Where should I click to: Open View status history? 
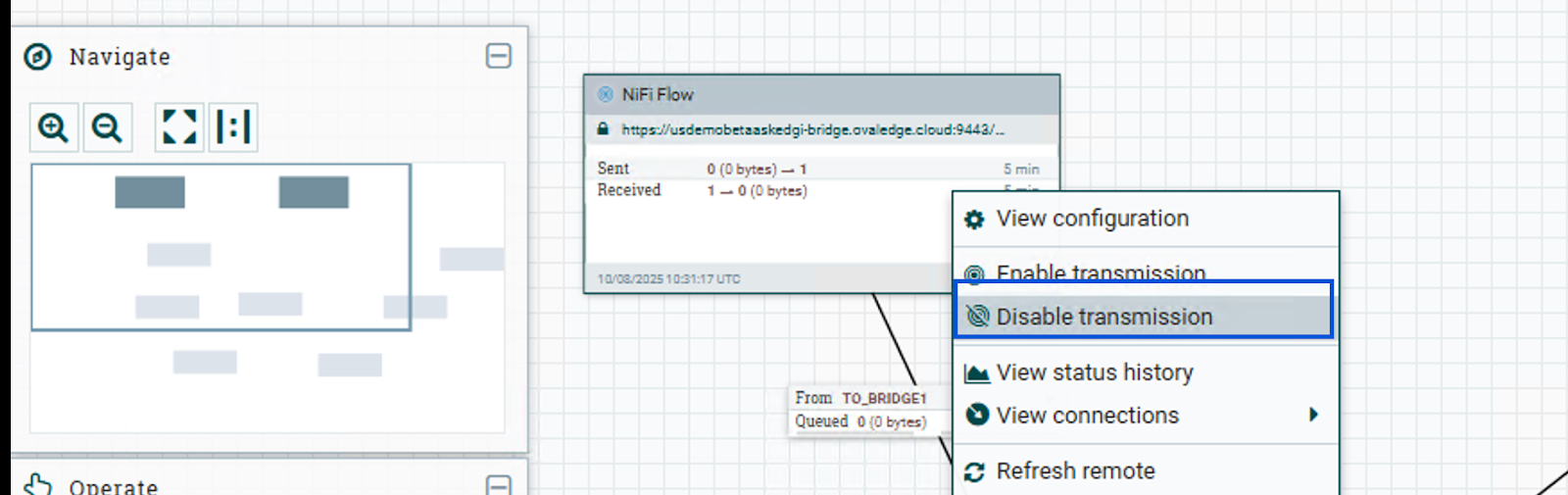point(1094,372)
